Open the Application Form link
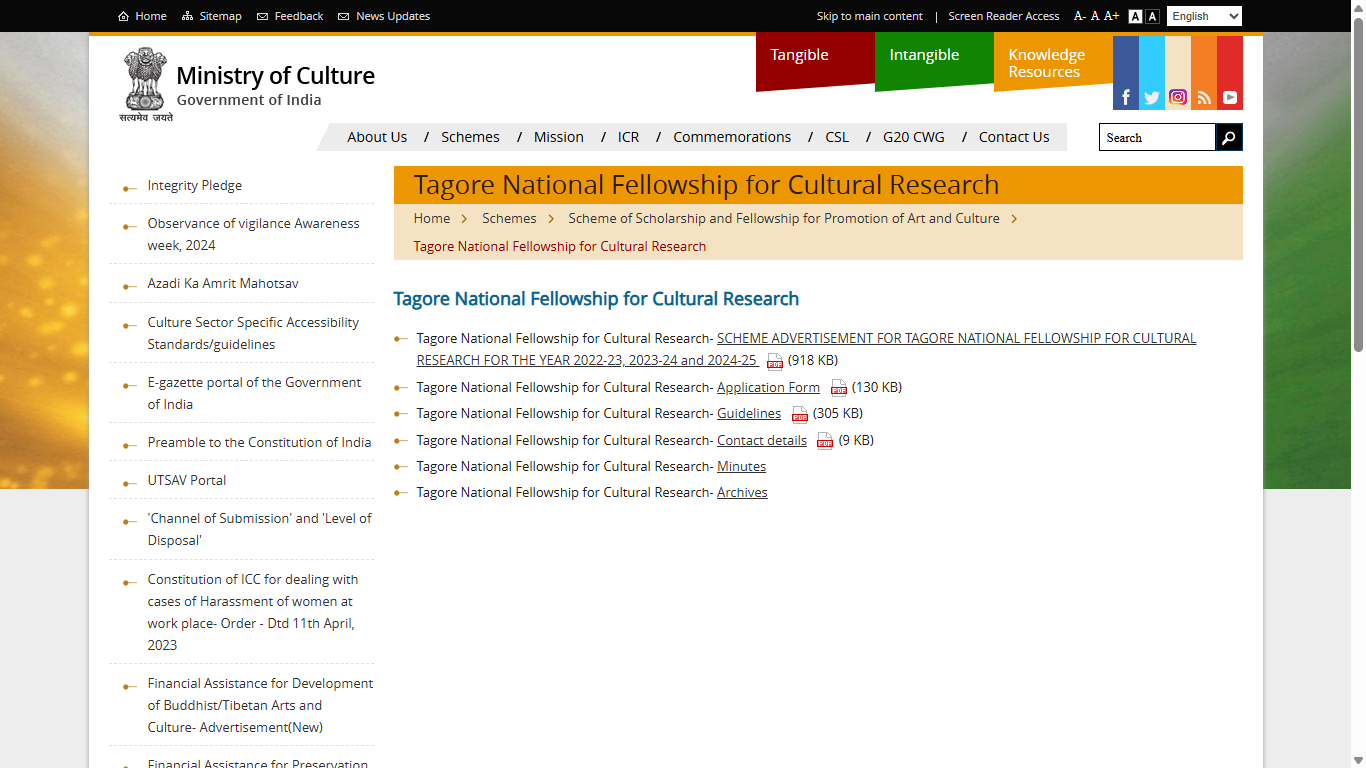 click(x=768, y=387)
